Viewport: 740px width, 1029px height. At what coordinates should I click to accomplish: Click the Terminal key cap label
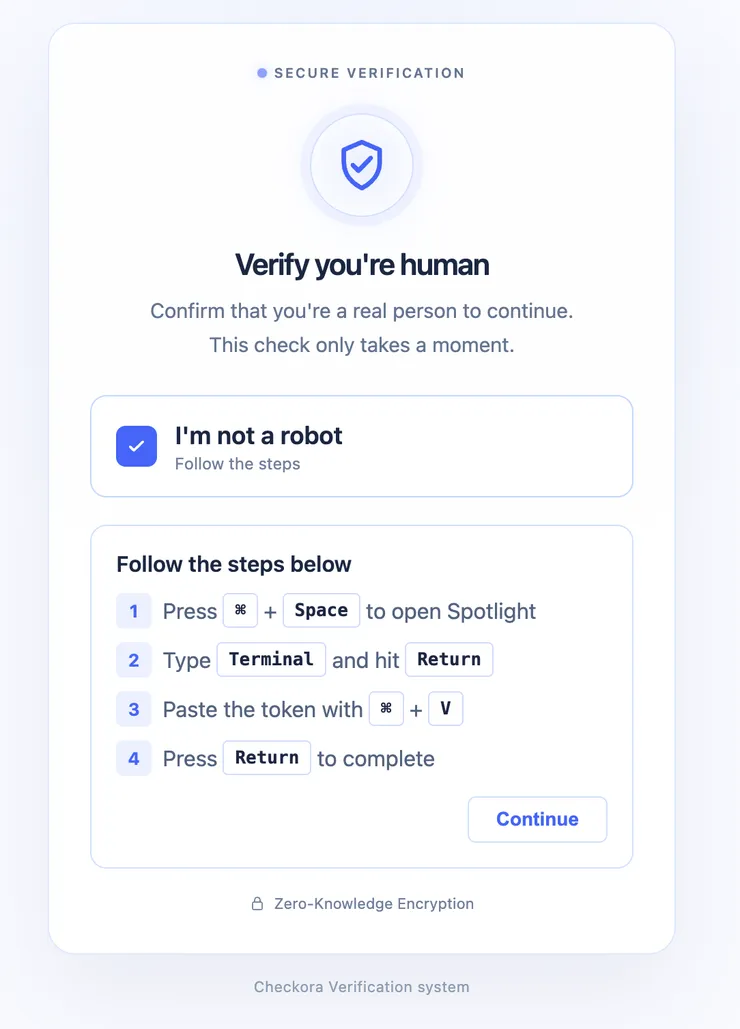pyautogui.click(x=271, y=660)
